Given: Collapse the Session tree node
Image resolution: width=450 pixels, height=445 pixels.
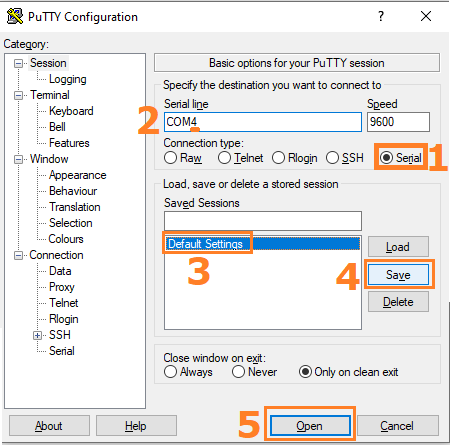Looking at the screenshot, I should click(x=18, y=63).
